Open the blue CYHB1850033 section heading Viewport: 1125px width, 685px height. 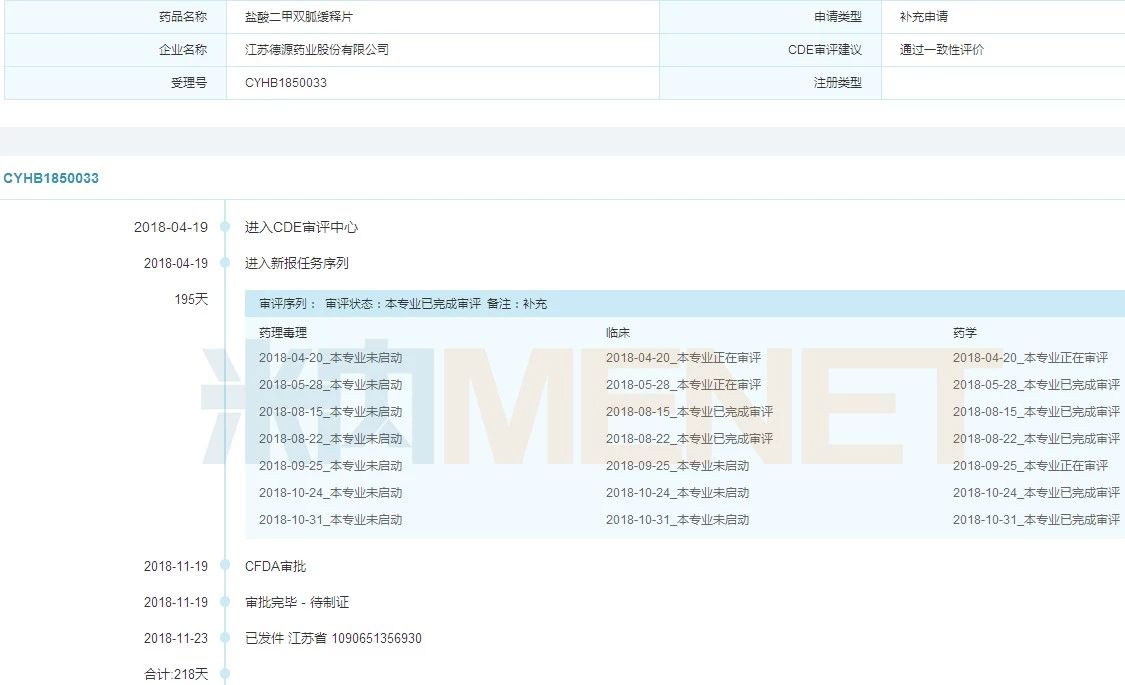point(51,178)
